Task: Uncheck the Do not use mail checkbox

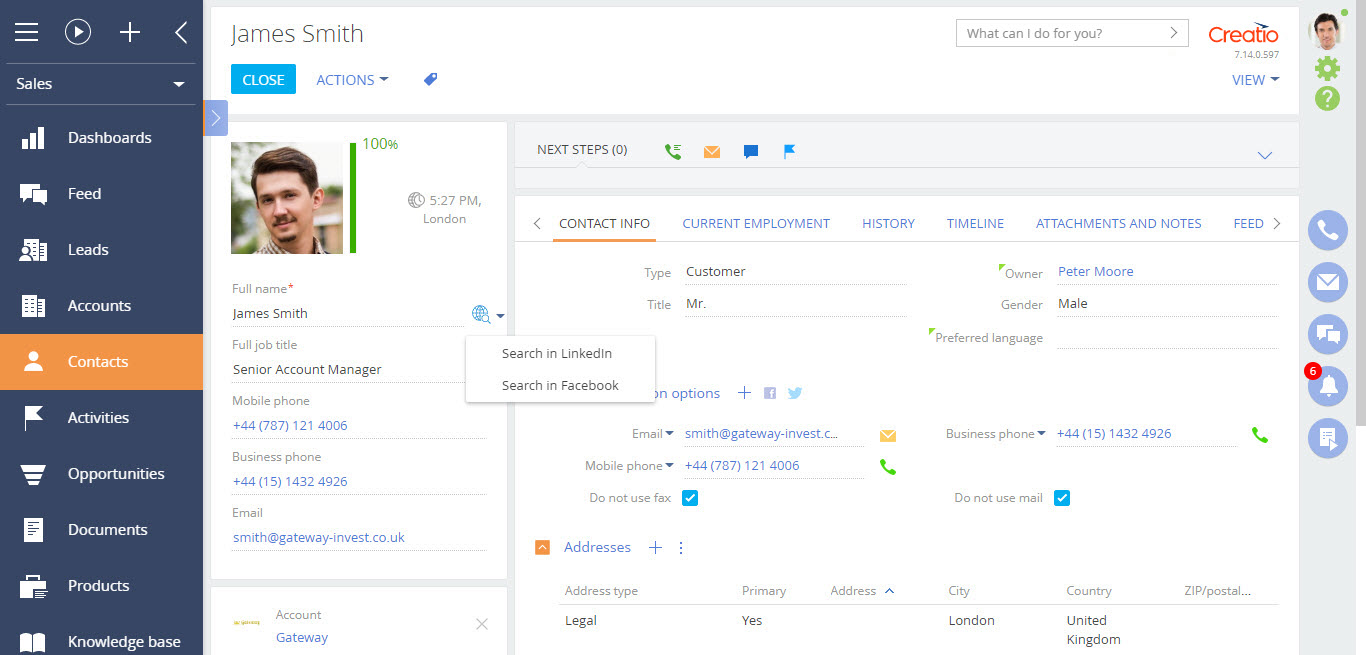Action: [1062, 498]
